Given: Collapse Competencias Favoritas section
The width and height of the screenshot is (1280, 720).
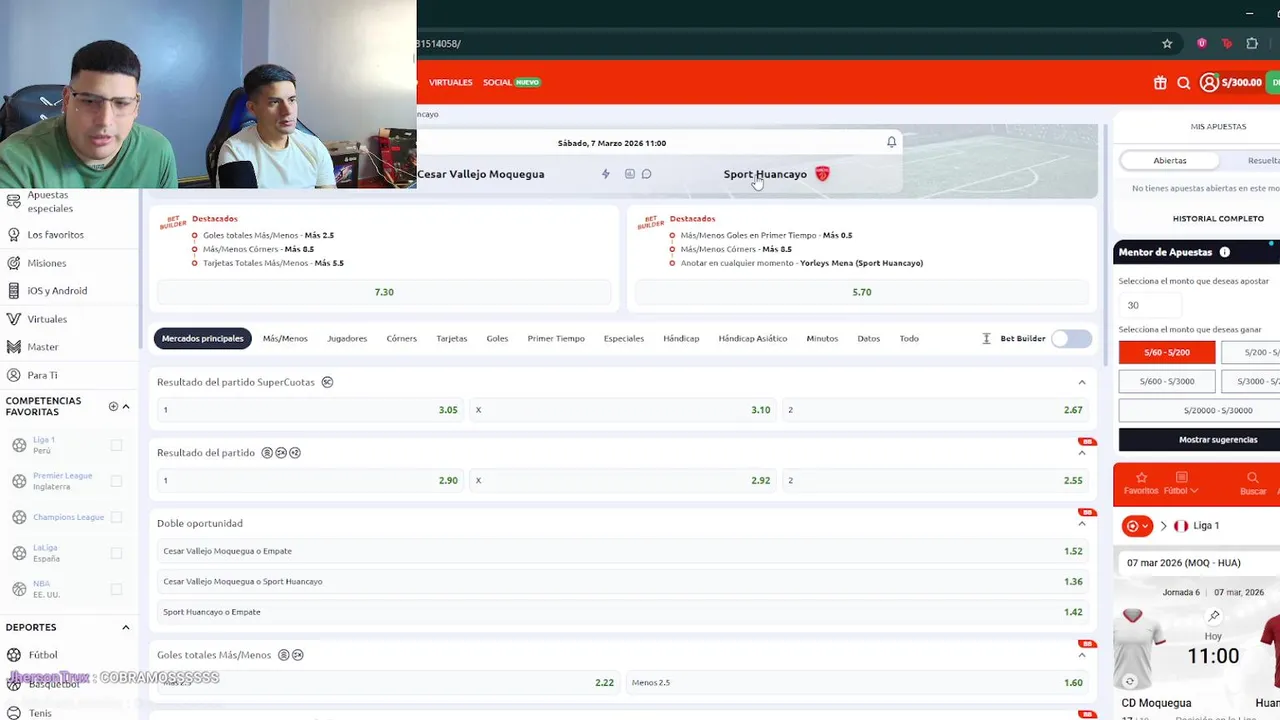Looking at the screenshot, I should point(126,406).
